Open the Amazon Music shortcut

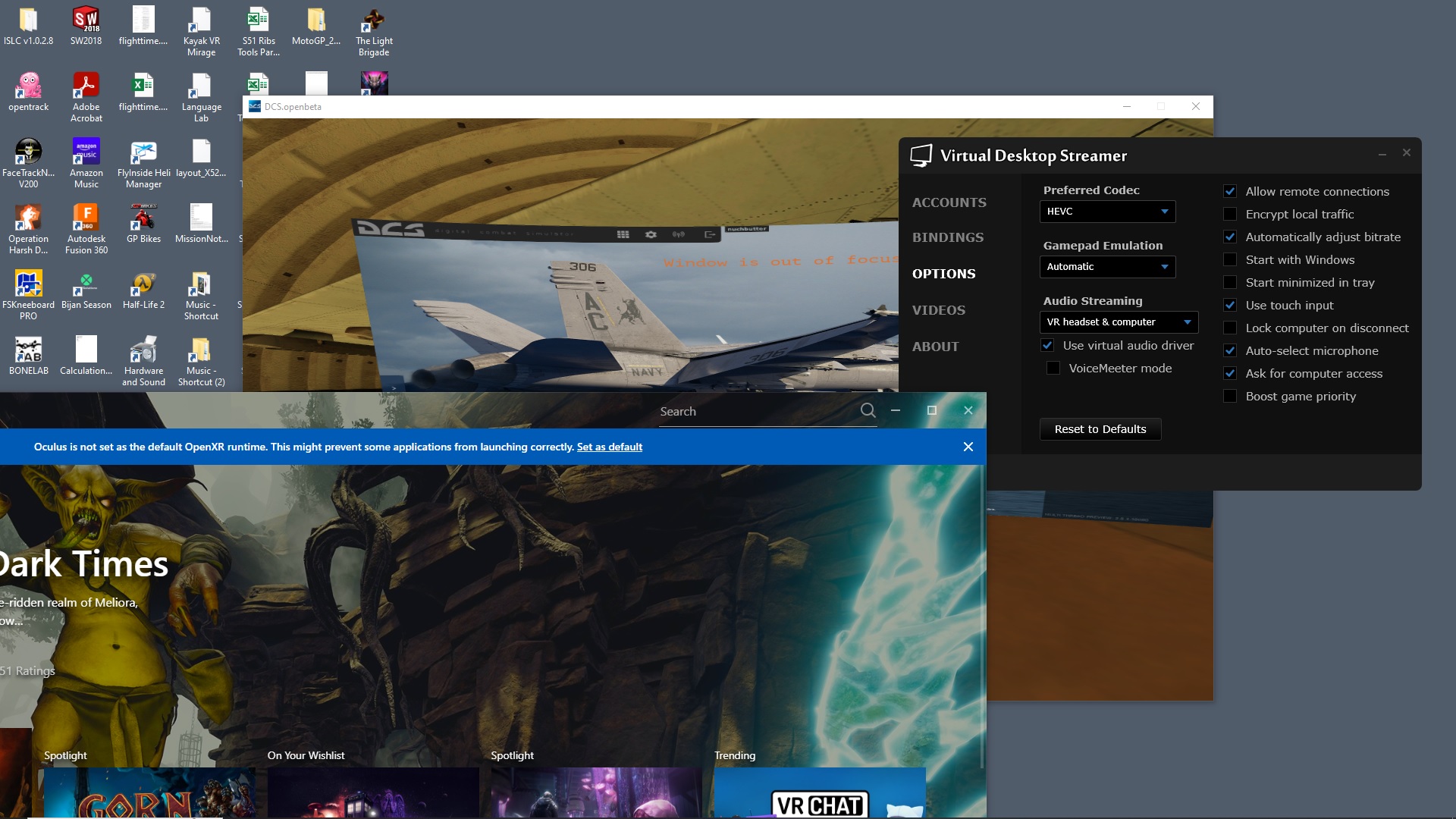tap(86, 162)
